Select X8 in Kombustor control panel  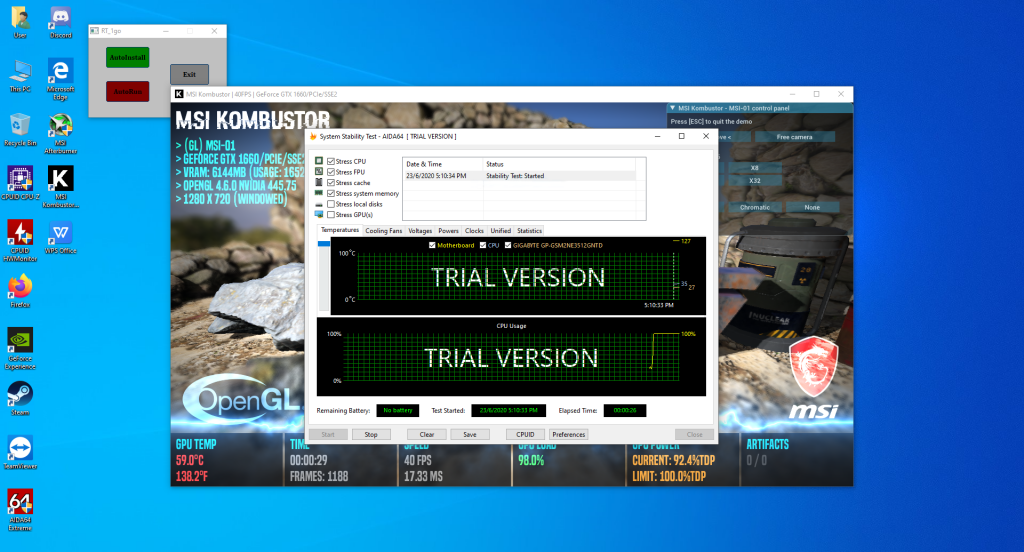point(754,168)
